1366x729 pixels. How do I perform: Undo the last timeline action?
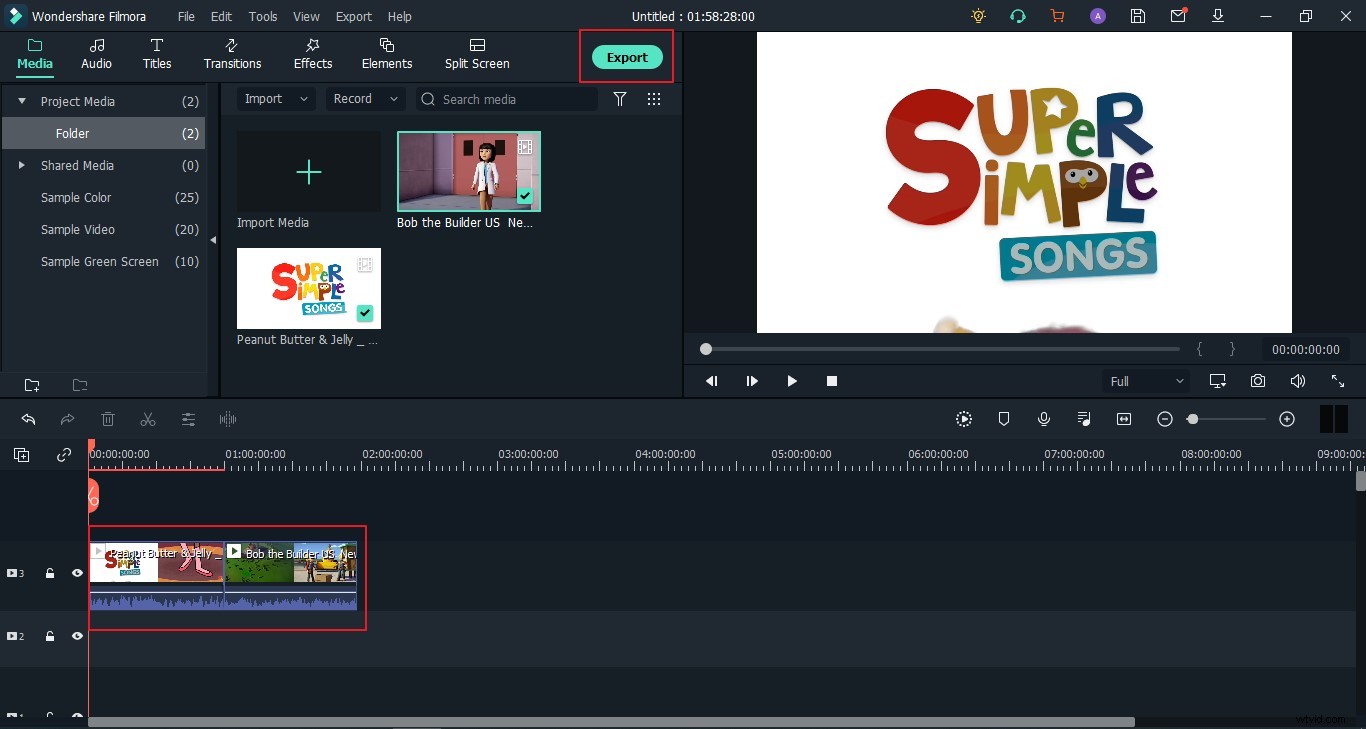pos(28,419)
